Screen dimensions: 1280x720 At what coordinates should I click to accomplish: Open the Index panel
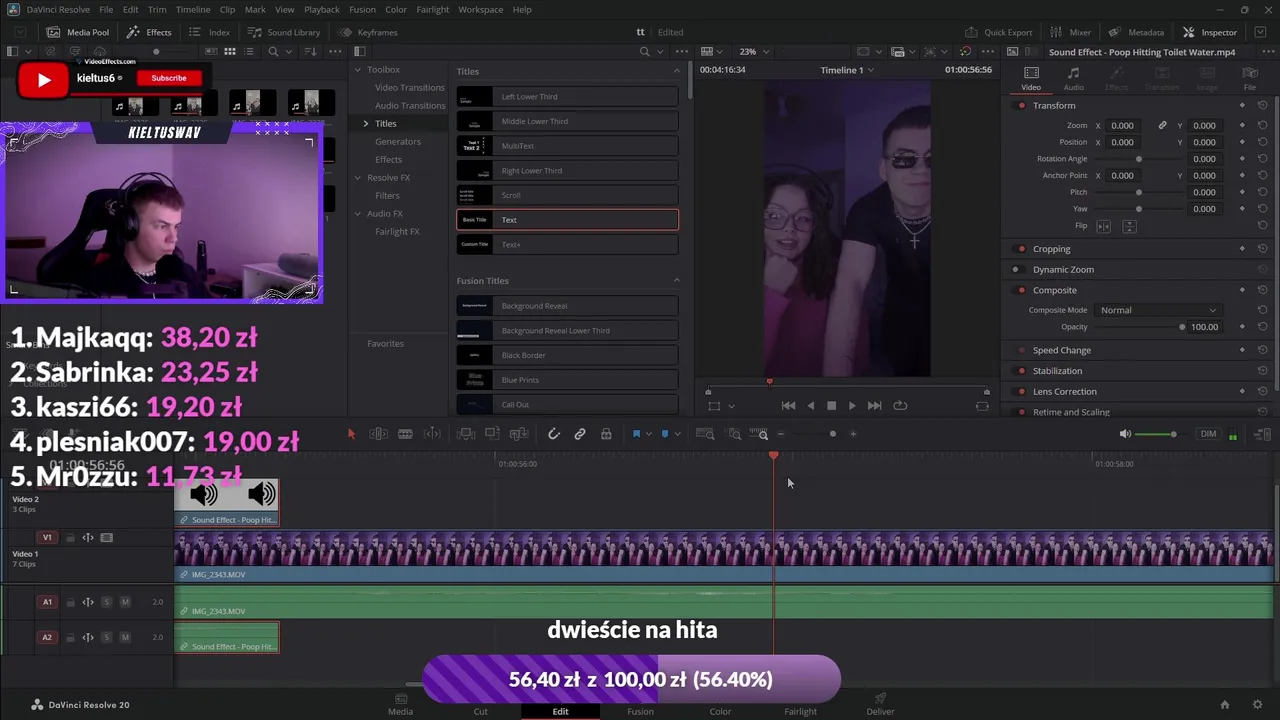209,32
